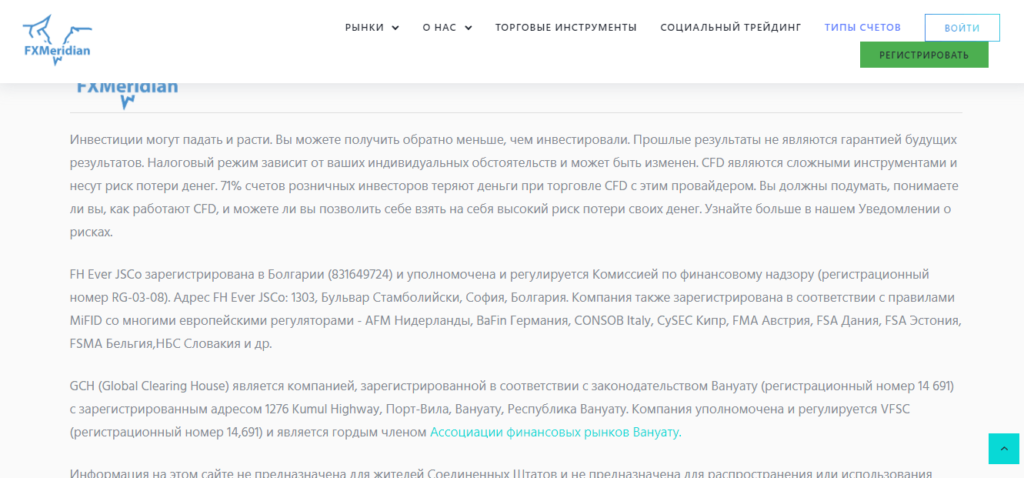Click the scroll-to-top arrow button

pos(1004,449)
